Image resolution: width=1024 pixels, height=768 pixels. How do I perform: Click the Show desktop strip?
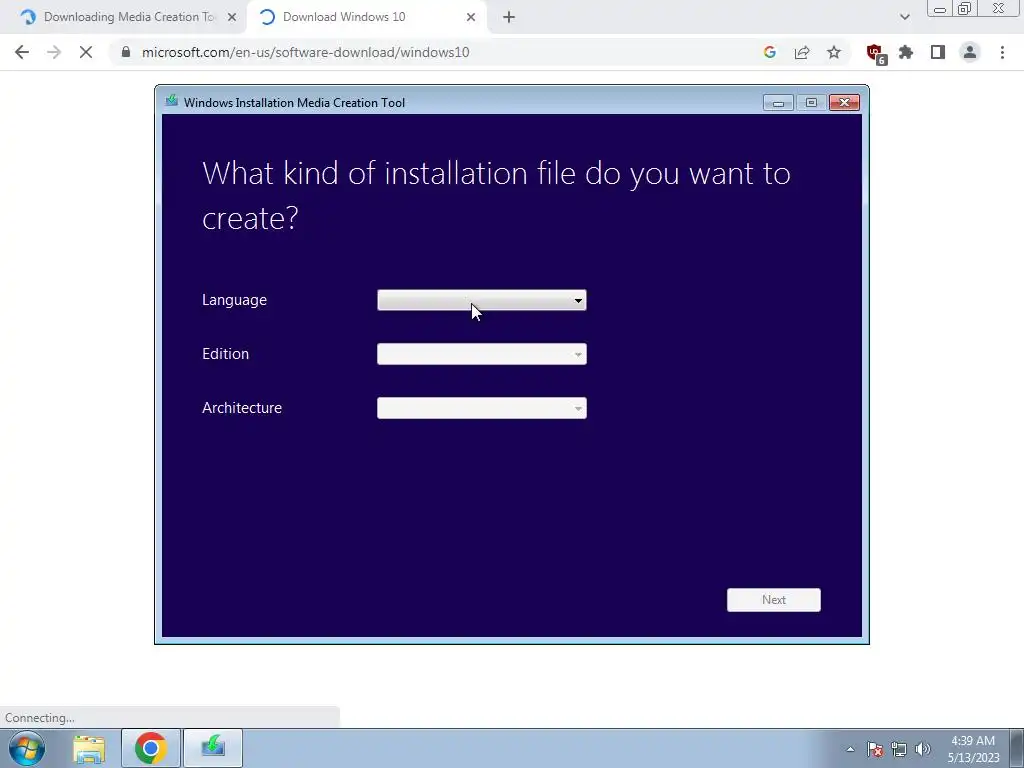1016,748
